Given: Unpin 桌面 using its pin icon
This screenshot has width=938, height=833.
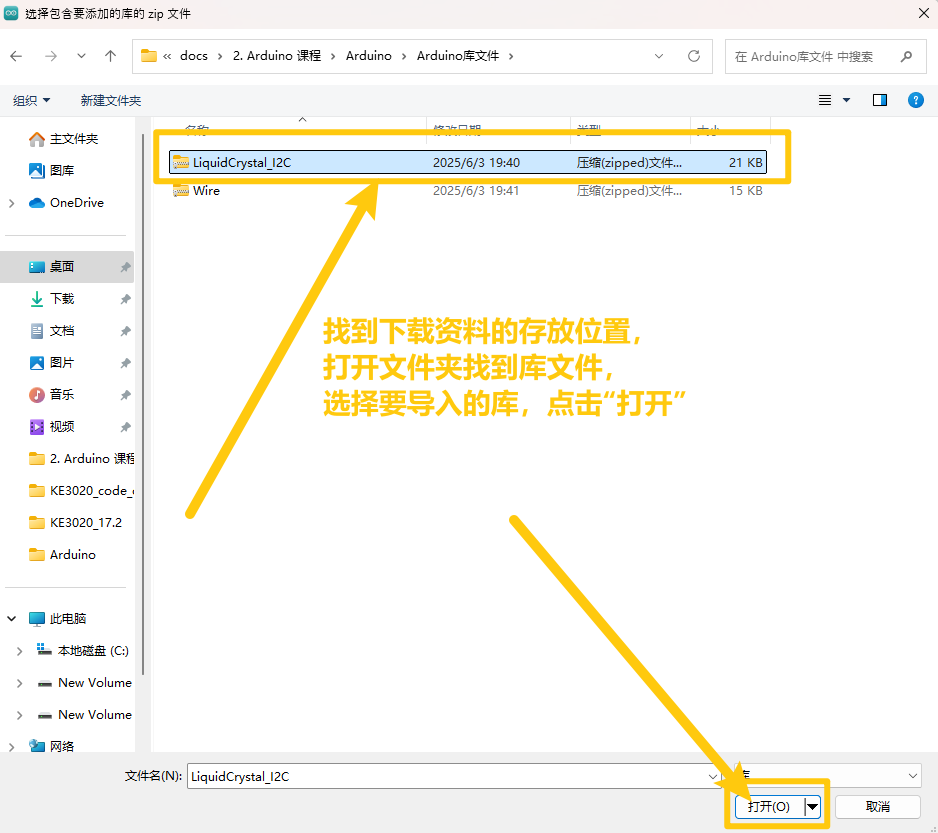Looking at the screenshot, I should click(125, 267).
